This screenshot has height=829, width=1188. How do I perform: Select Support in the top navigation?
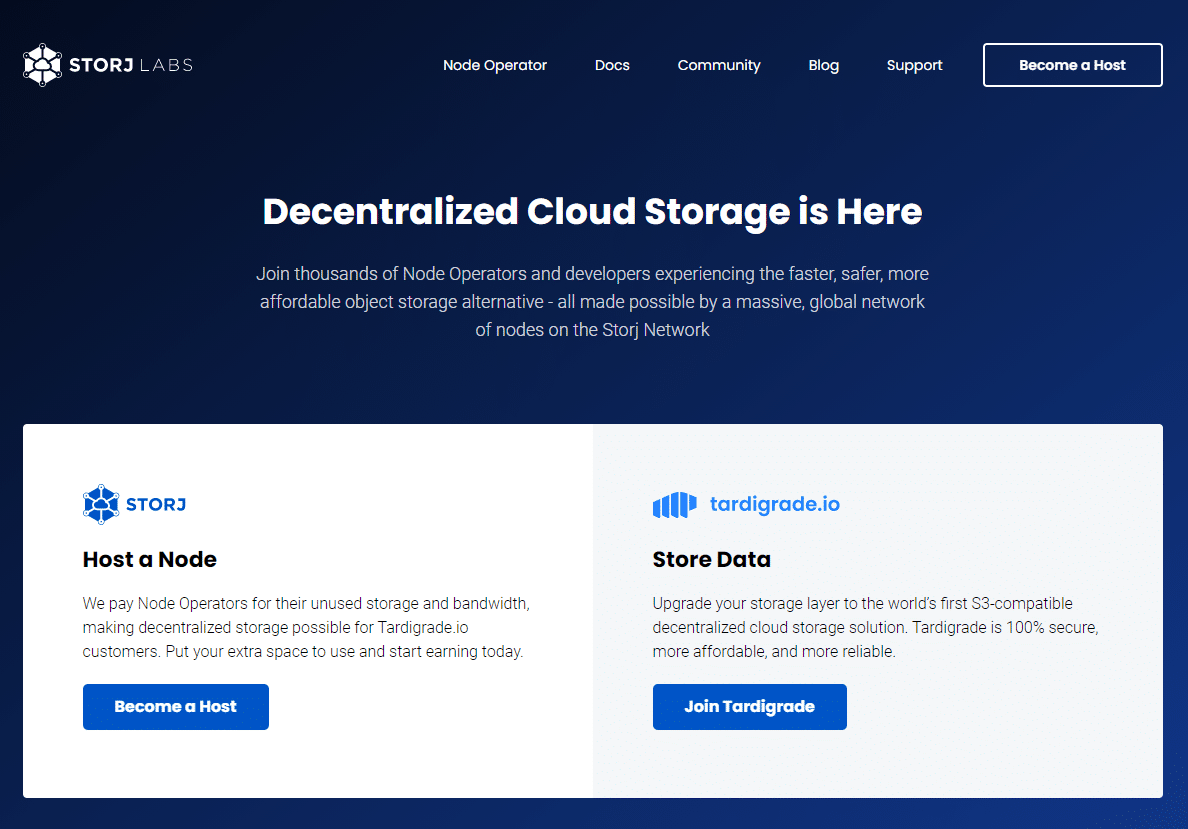pyautogui.click(x=914, y=65)
